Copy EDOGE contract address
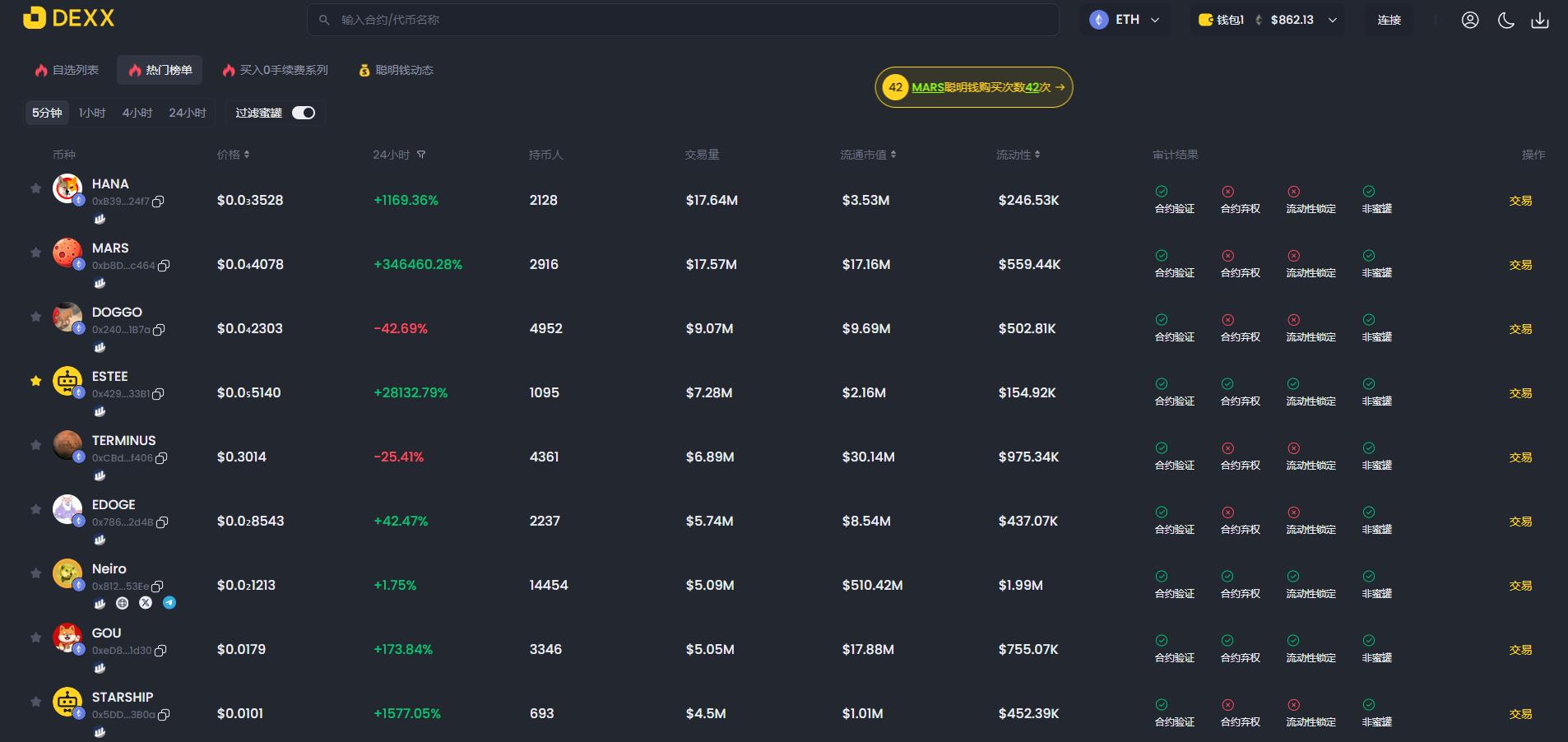The image size is (1568, 742). [162, 522]
